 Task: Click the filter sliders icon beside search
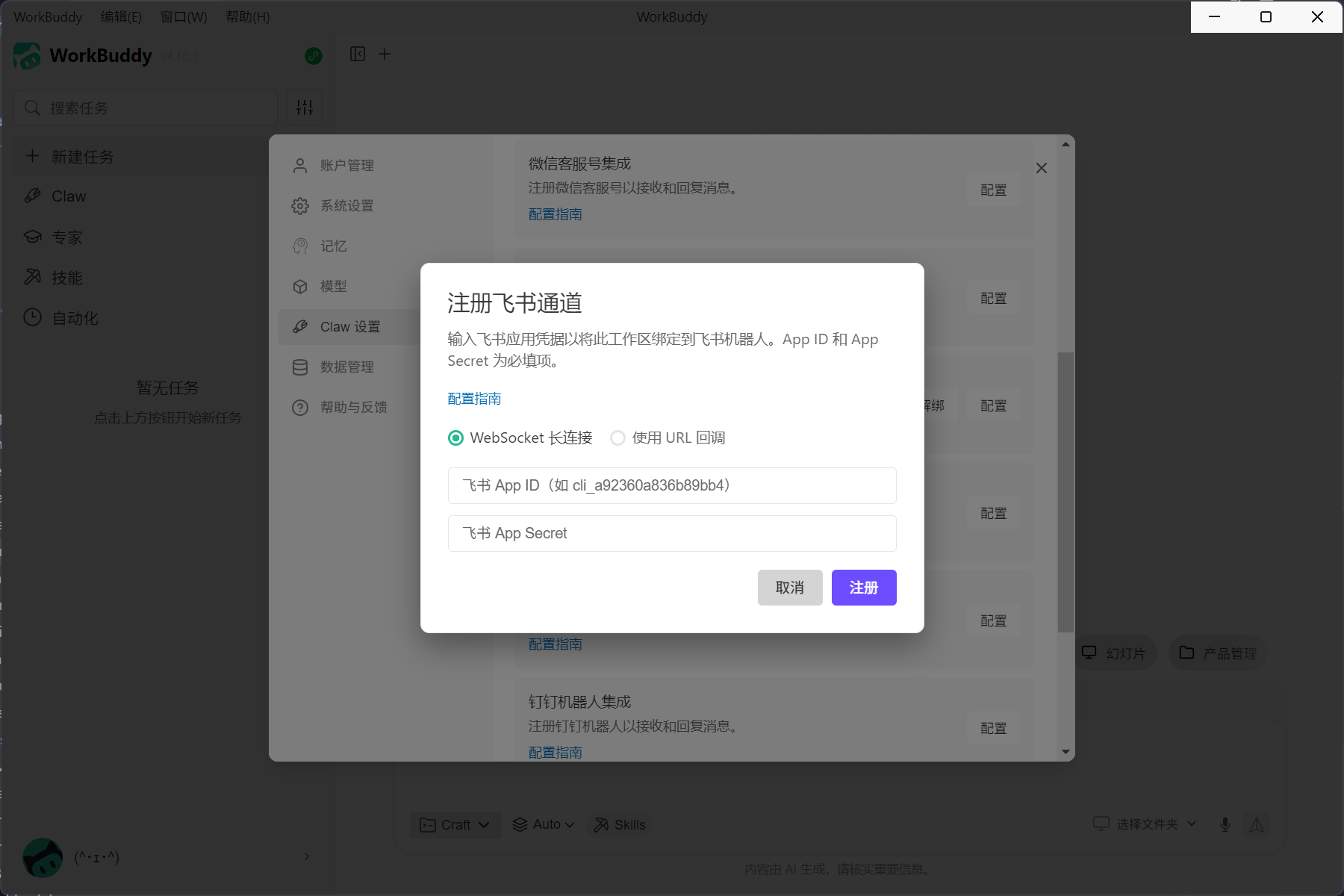(305, 108)
